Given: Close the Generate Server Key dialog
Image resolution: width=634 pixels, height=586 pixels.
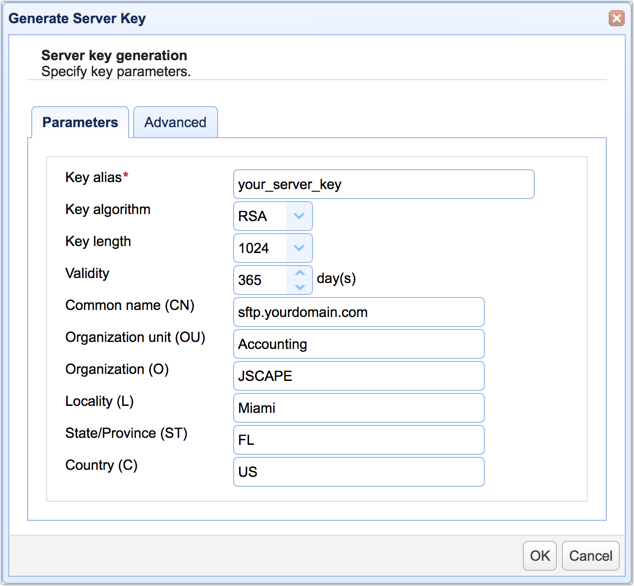Looking at the screenshot, I should (617, 18).
